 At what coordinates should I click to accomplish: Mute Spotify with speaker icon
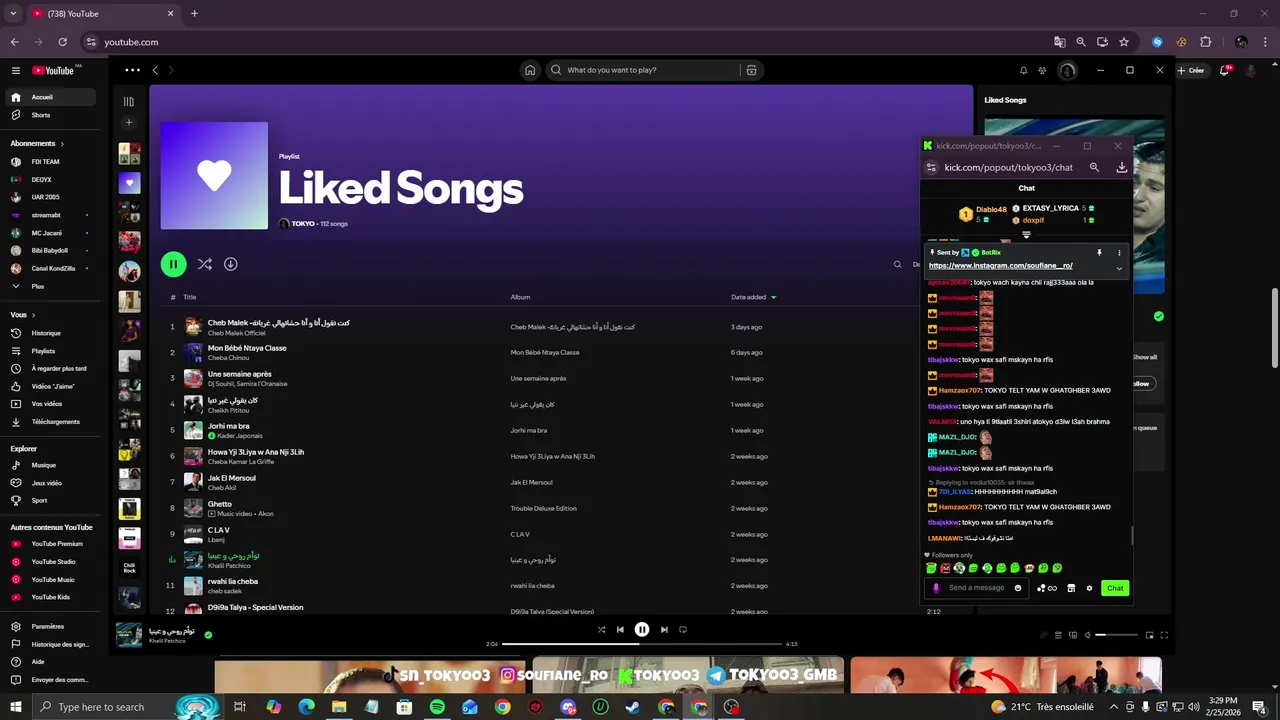tap(1087, 635)
